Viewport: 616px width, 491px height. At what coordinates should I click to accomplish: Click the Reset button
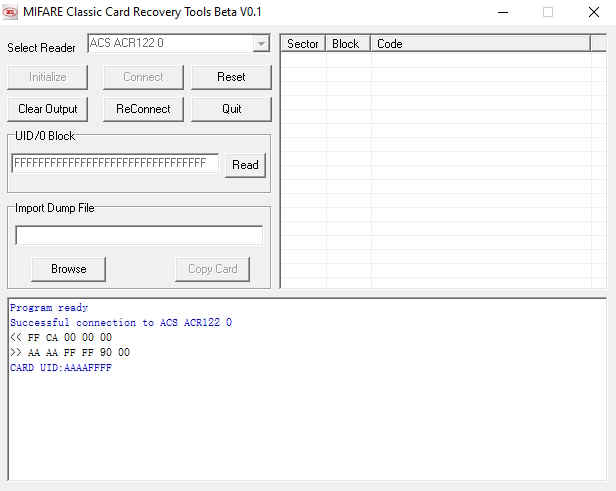tap(231, 77)
